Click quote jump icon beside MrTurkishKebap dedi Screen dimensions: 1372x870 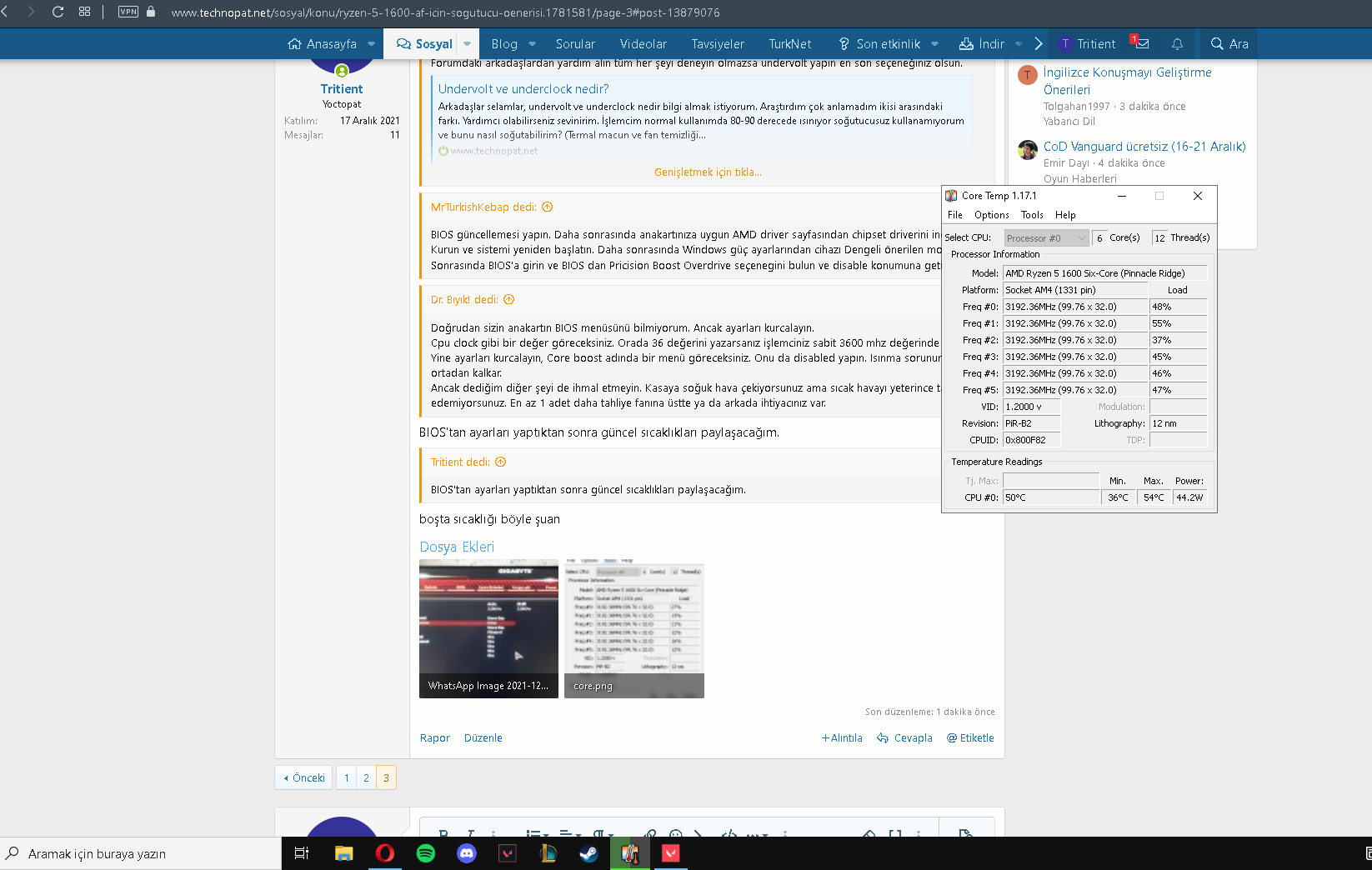click(x=548, y=207)
